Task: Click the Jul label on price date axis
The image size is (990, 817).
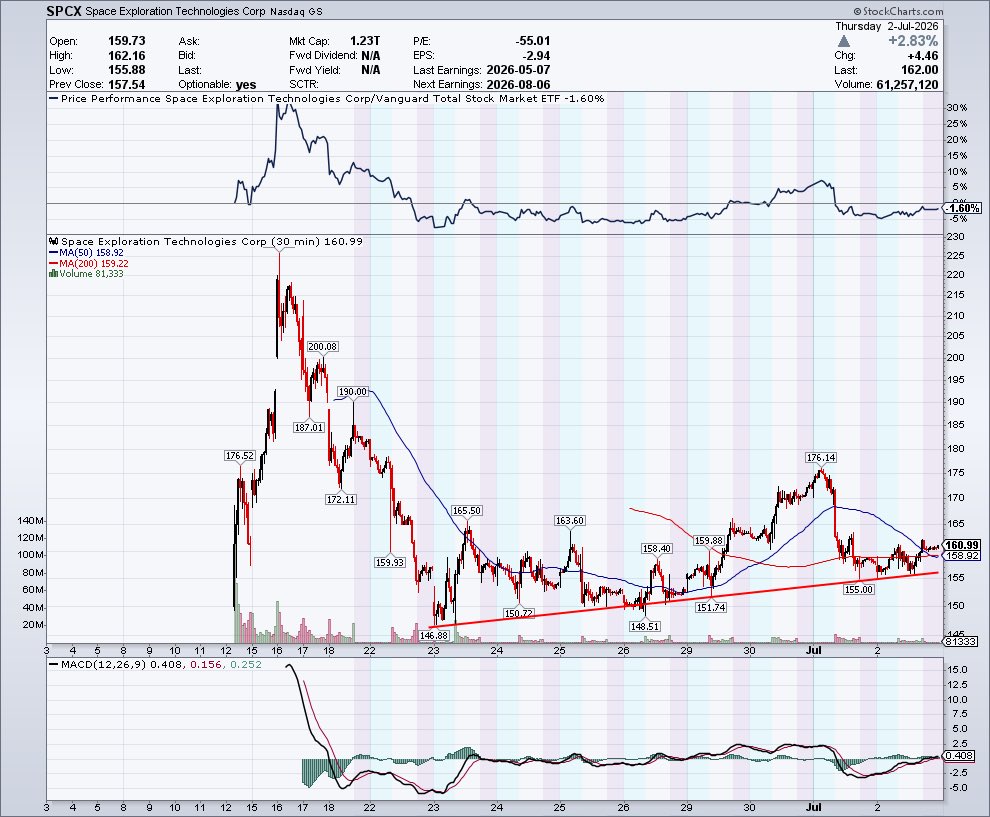Action: 814,650
